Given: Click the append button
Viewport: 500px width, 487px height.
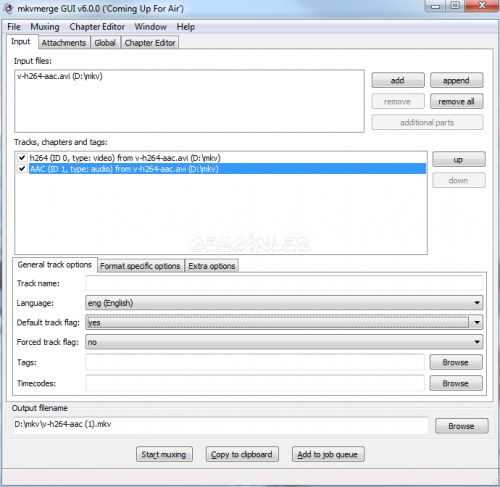Looking at the screenshot, I should [456, 80].
